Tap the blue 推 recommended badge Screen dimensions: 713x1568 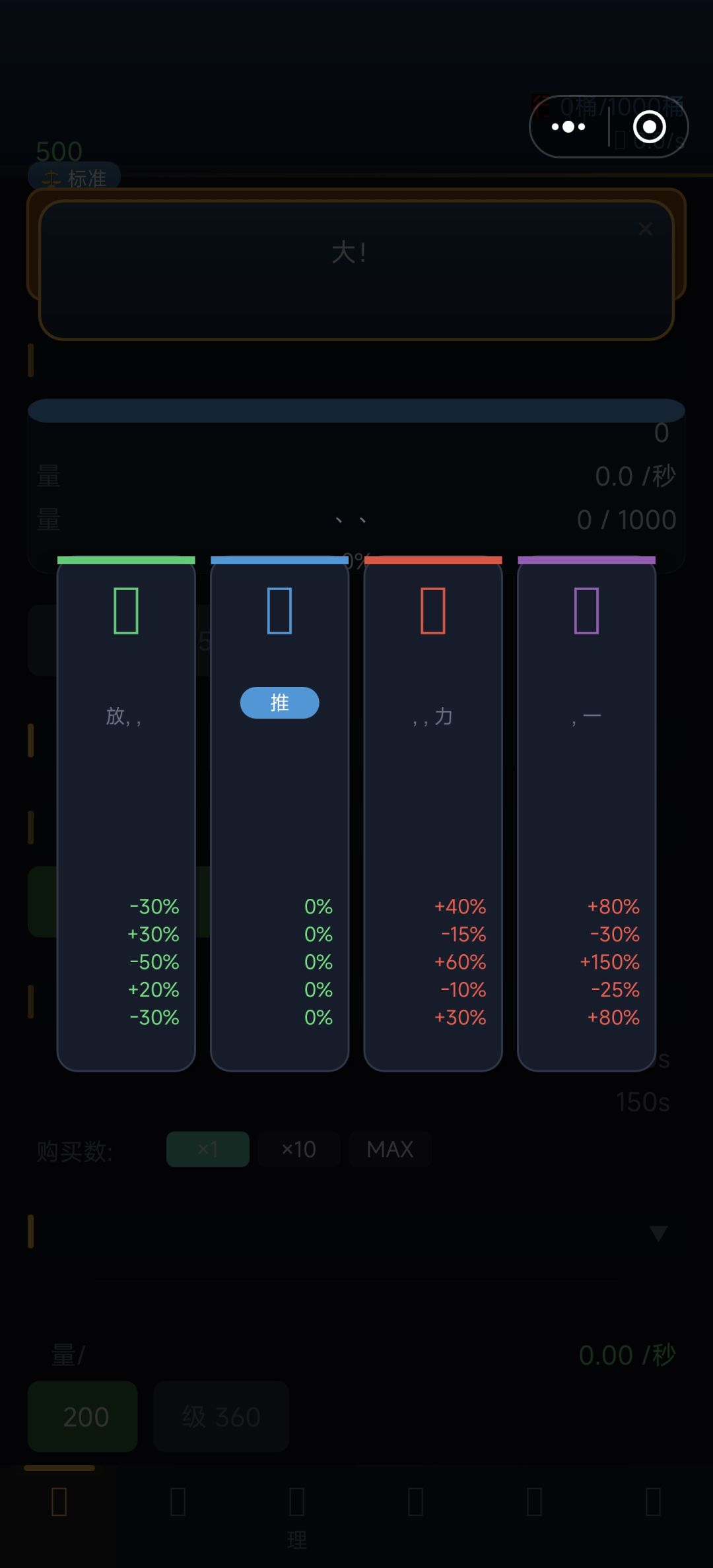coord(279,703)
